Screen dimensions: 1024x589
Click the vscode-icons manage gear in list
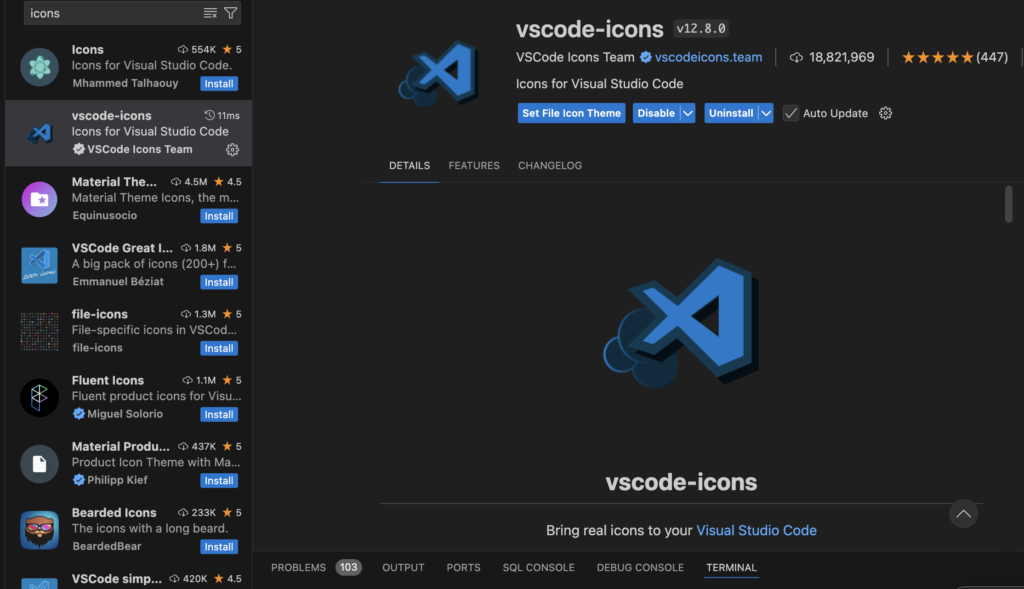point(232,150)
